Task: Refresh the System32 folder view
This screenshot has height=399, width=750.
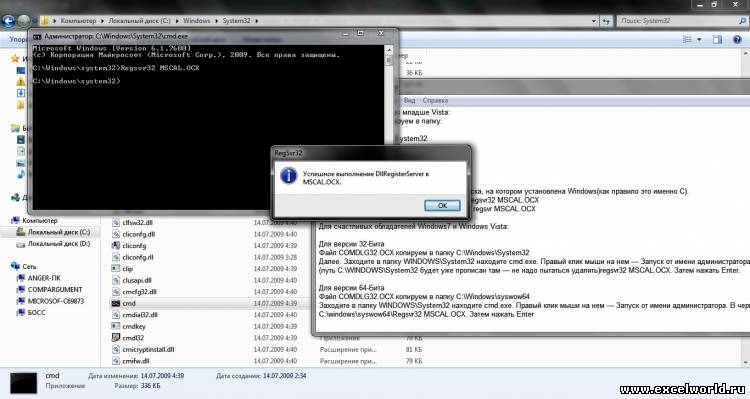Action: click(x=607, y=21)
